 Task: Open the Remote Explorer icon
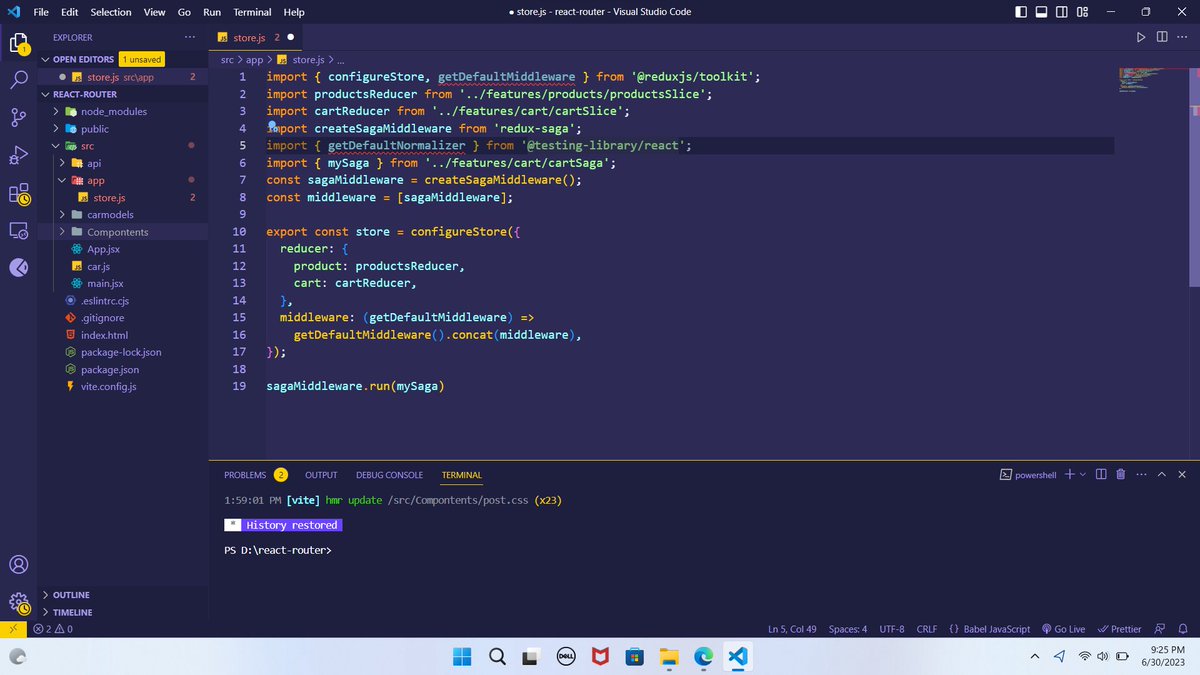tap(18, 230)
